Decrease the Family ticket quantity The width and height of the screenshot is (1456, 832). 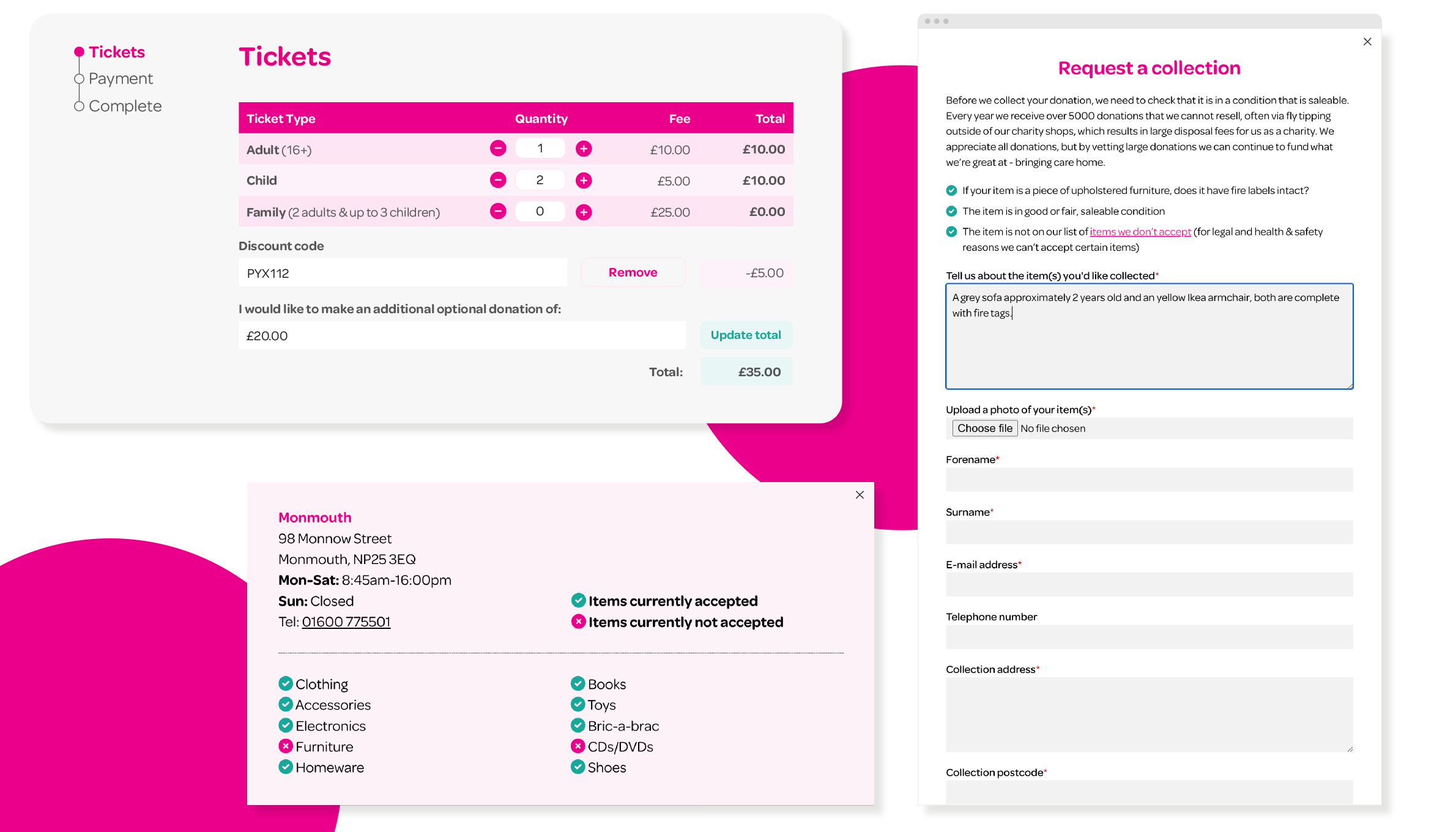click(x=498, y=212)
